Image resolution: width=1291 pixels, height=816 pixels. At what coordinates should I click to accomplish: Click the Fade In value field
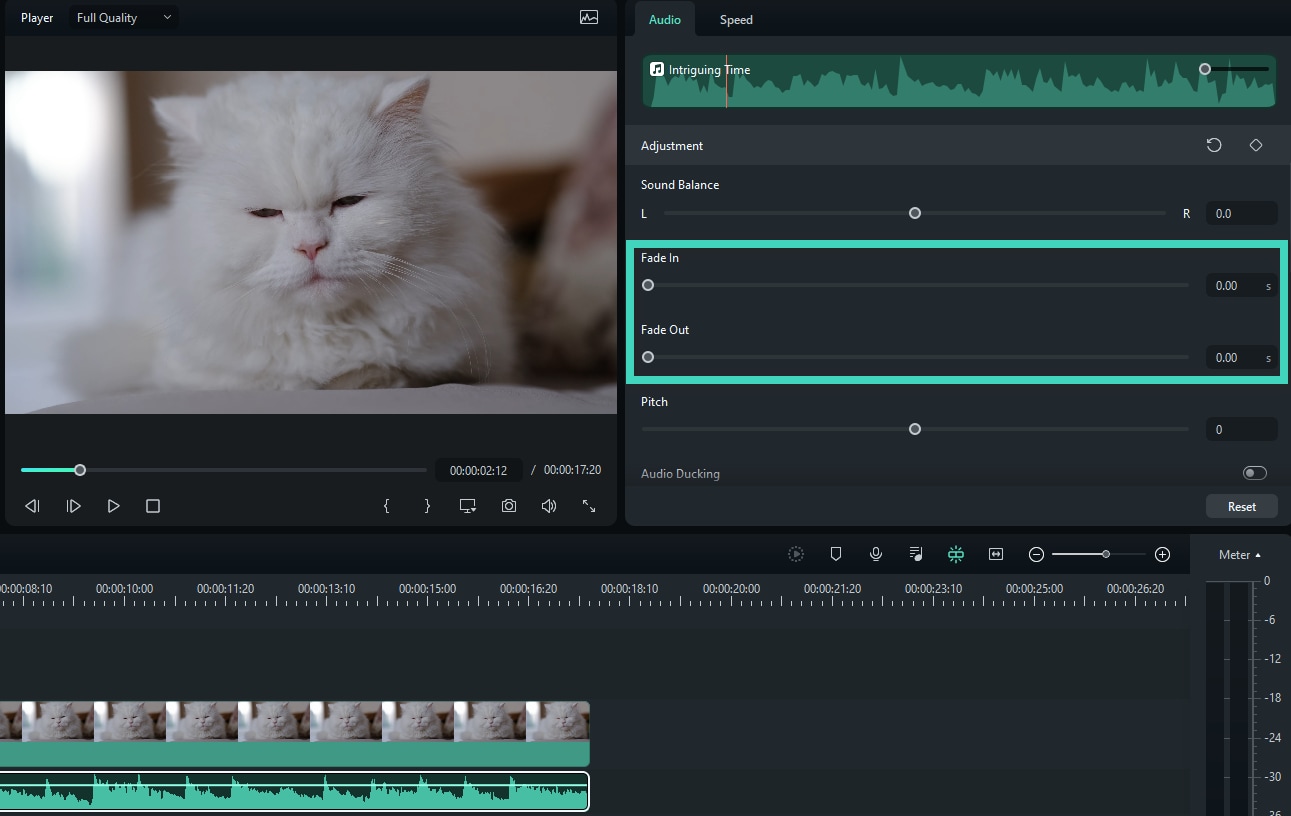1241,285
